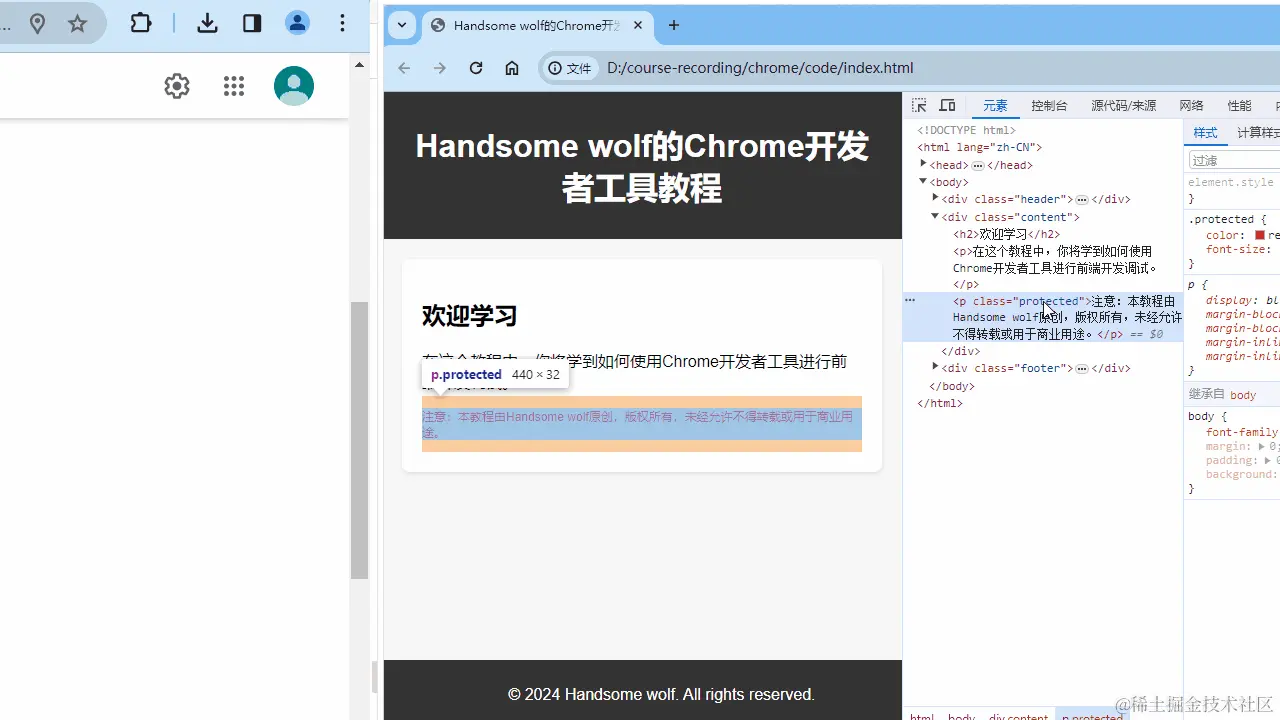Click the browser forward arrow
This screenshot has height=720, width=1280.
[440, 68]
